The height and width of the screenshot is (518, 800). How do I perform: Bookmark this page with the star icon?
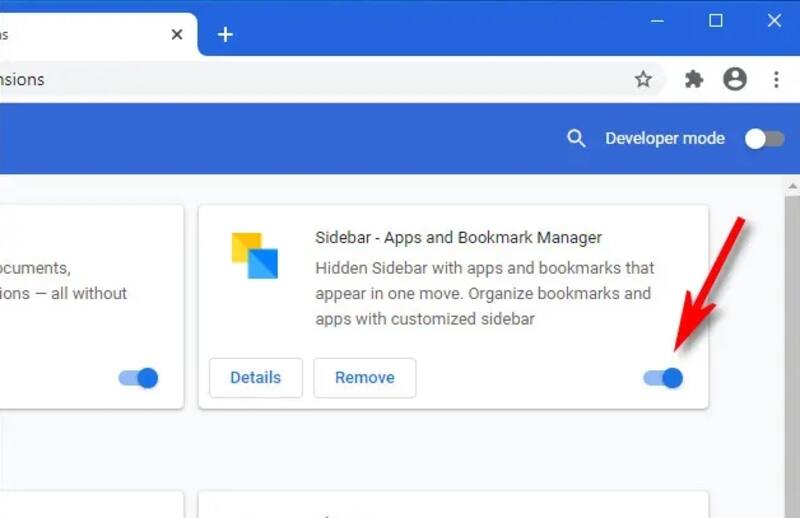coord(643,80)
